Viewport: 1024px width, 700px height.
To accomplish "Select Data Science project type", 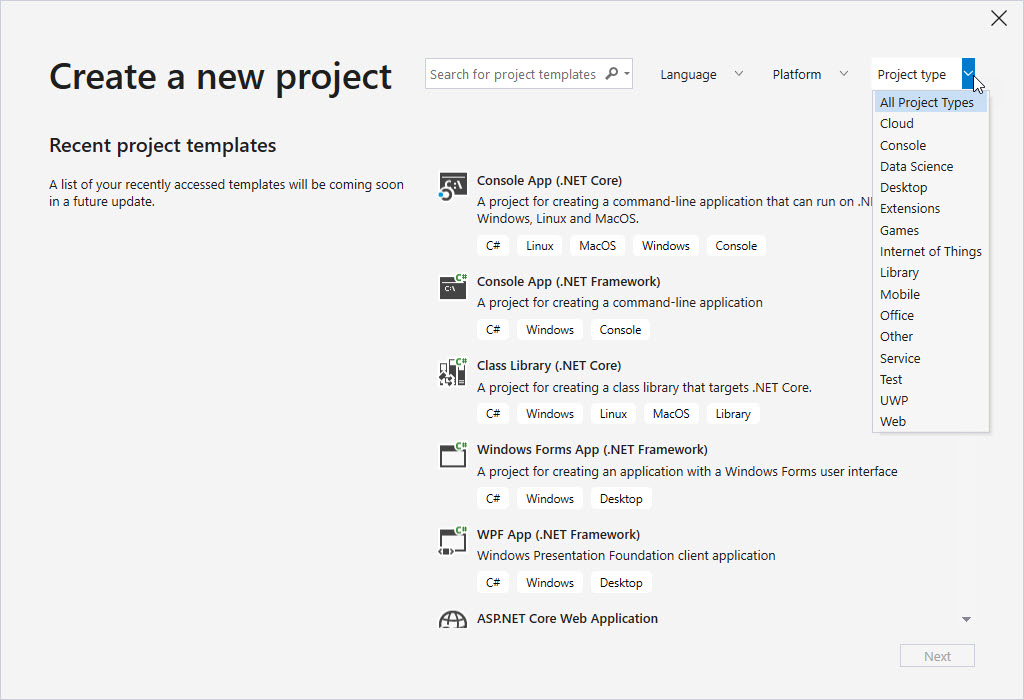I will [931, 167].
